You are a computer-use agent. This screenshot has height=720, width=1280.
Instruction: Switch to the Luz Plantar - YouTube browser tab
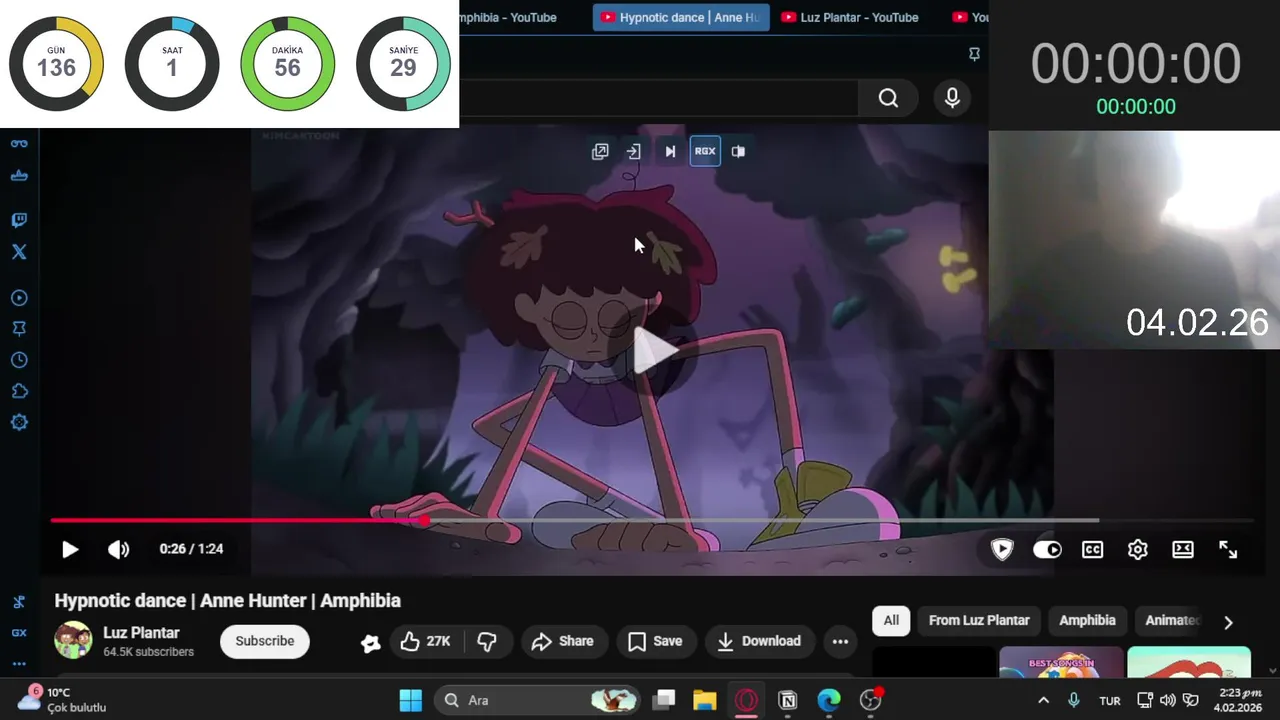[x=851, y=17]
